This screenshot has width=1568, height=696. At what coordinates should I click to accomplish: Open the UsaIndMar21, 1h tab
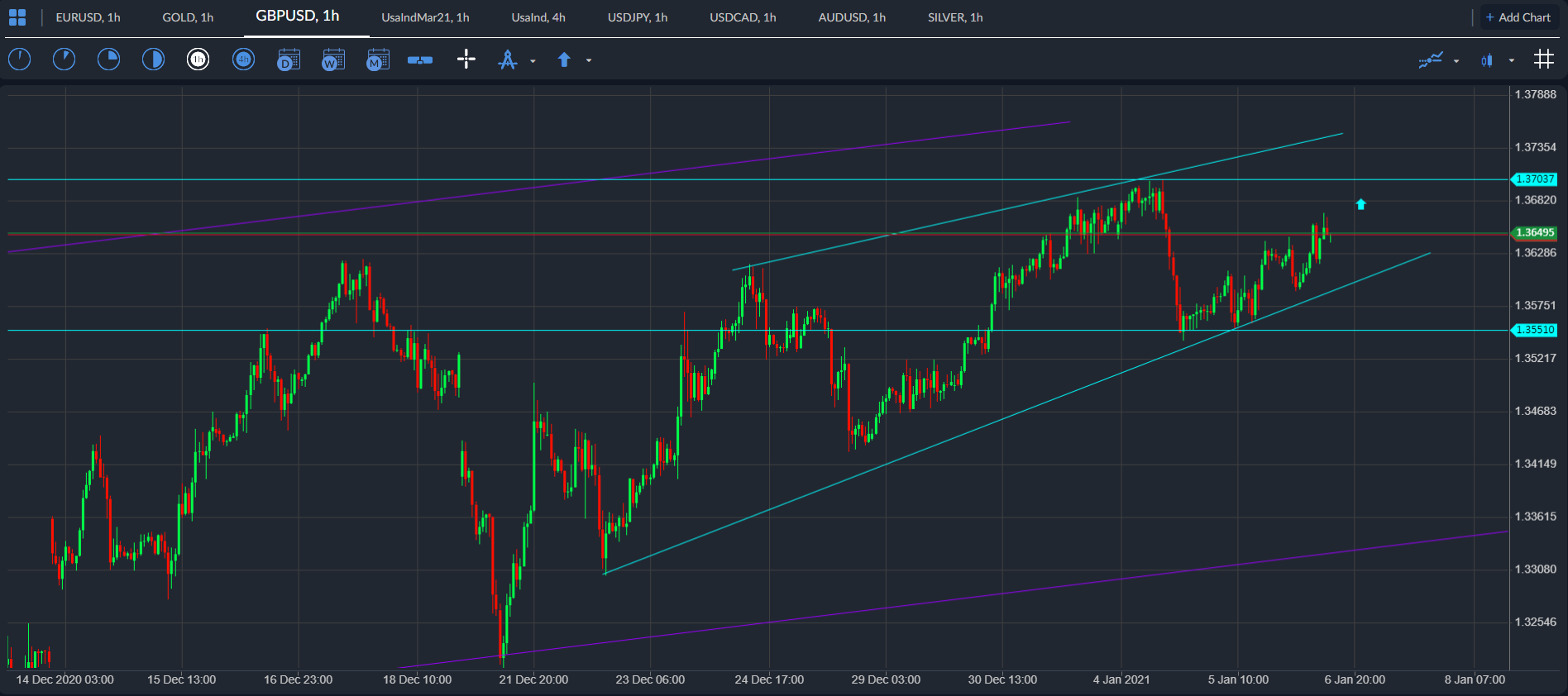point(425,17)
